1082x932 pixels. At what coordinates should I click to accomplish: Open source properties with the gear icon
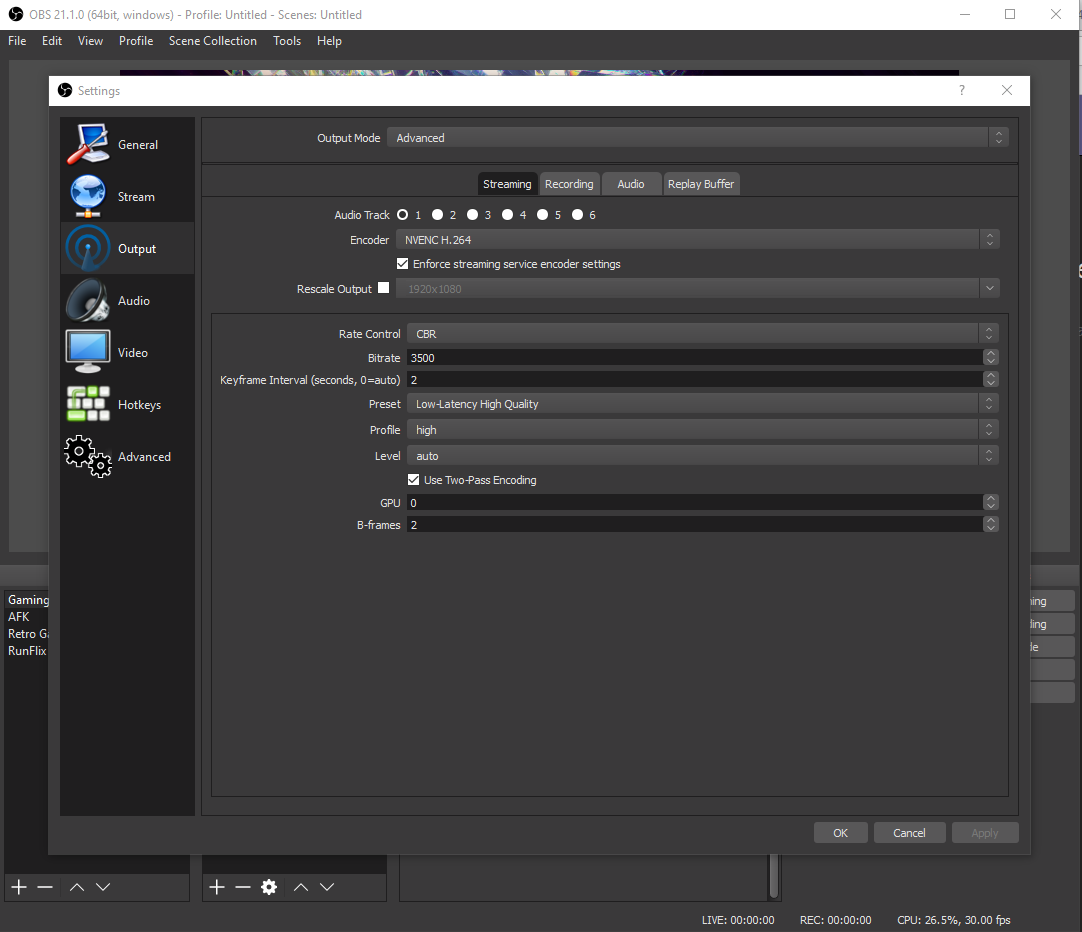click(268, 886)
